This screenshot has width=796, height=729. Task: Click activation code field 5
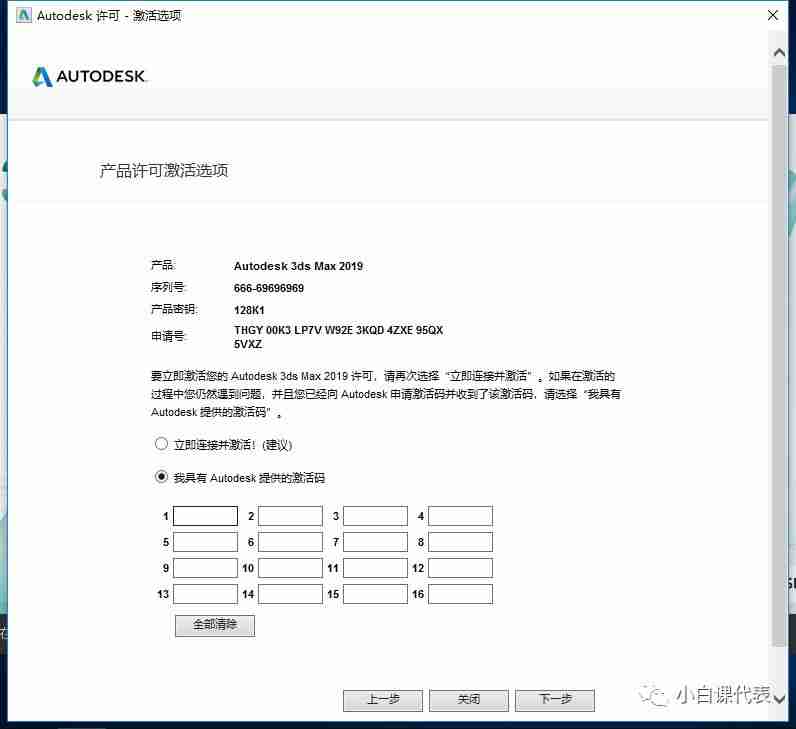(x=205, y=542)
